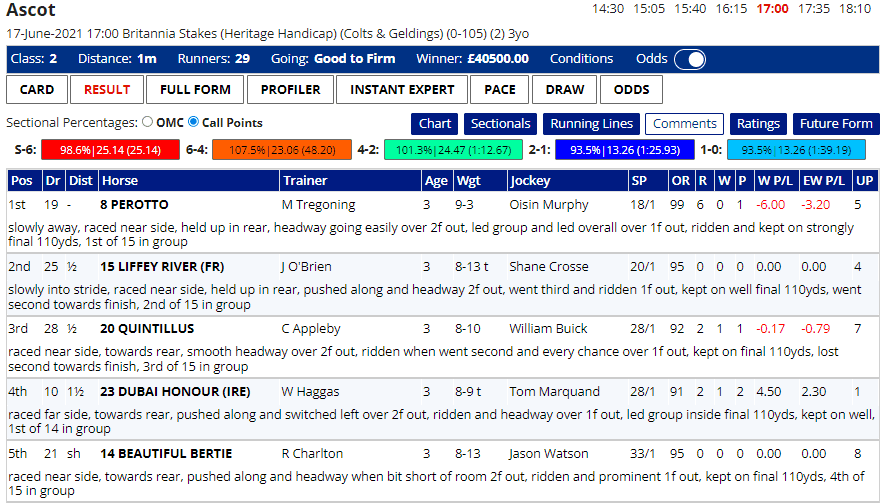Open the PROFILER tab
The image size is (881, 503).
[x=290, y=90]
